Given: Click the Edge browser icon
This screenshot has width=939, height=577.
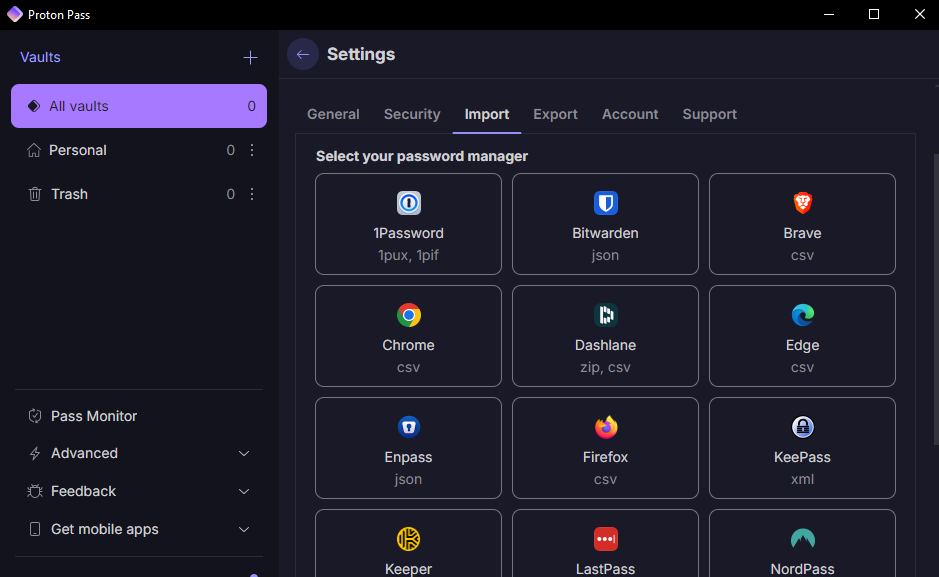Looking at the screenshot, I should tap(802, 315).
